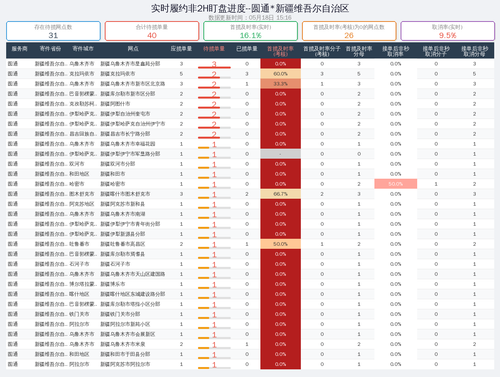Image resolution: width=500 pixels, height=377 pixels.
Task: Sort by the 寄件省份 column header
Action: 50,49
